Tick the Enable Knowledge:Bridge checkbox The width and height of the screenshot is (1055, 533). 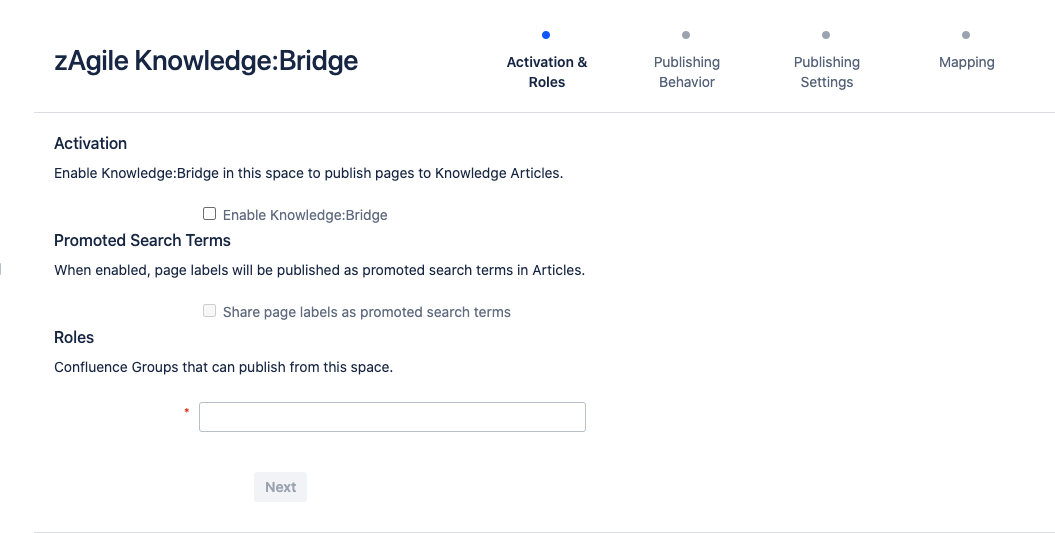coord(209,214)
